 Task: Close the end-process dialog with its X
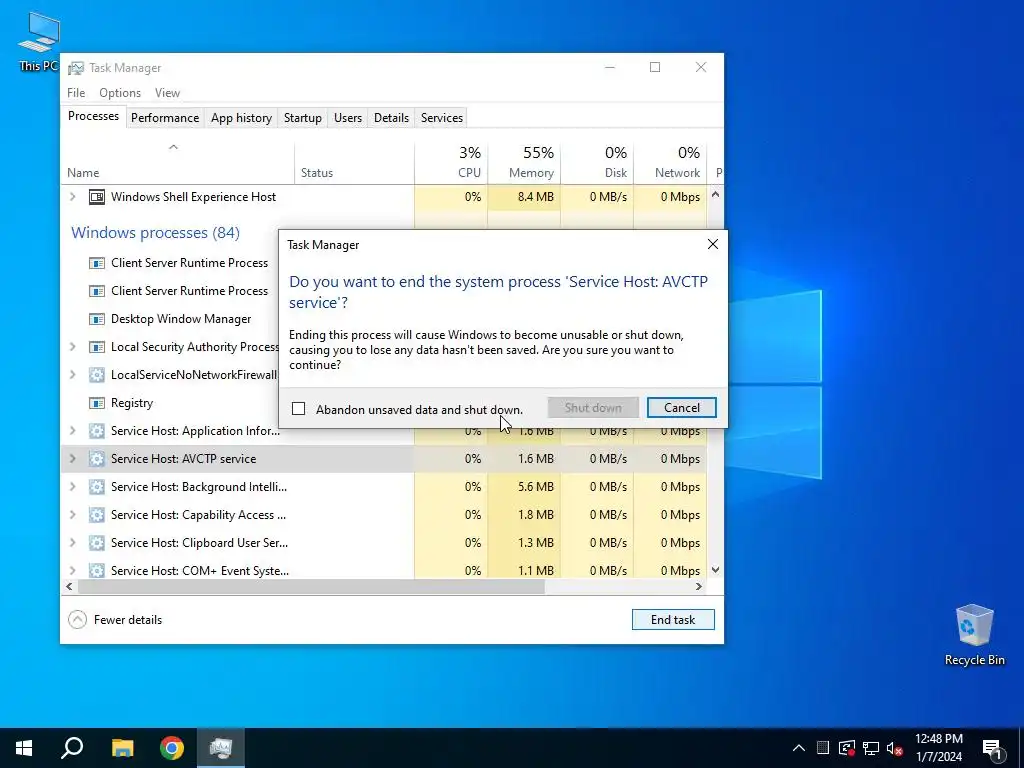click(x=712, y=244)
